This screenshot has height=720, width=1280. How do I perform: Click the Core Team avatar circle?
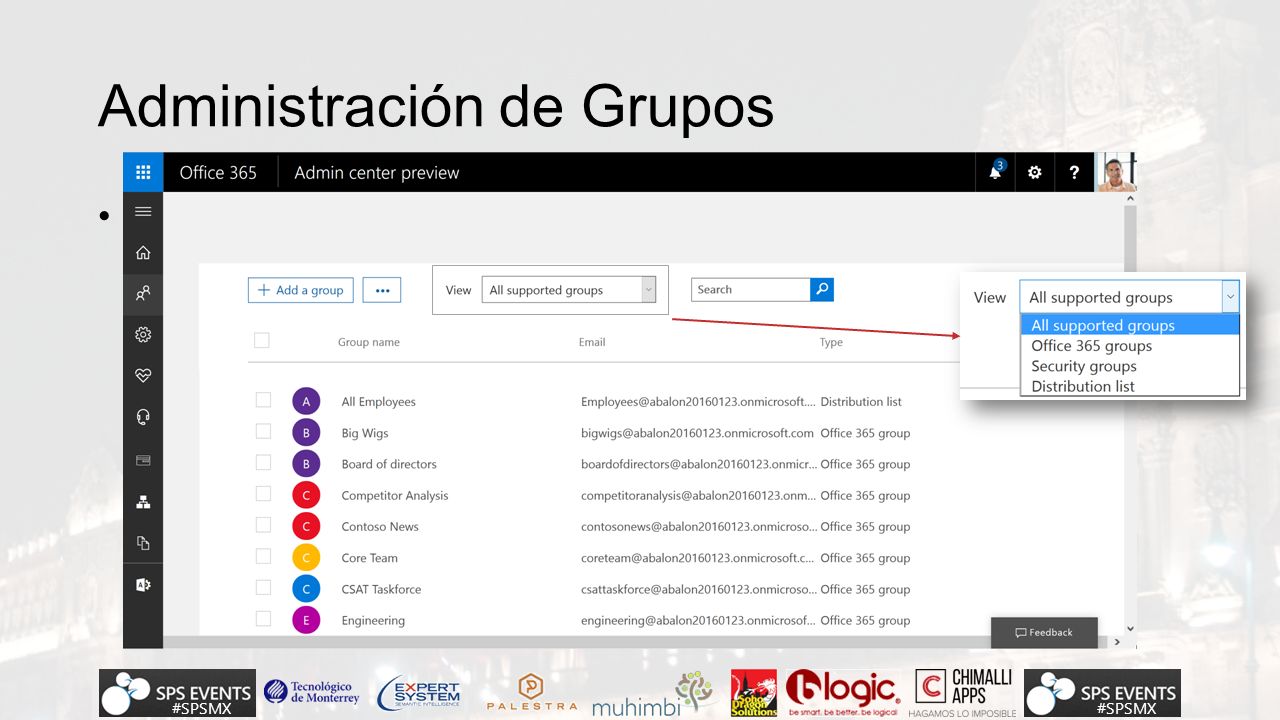tap(306, 558)
